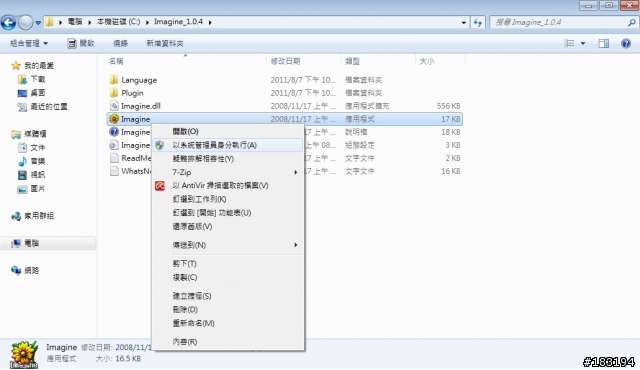Select the Plugin folder icon
The height and width of the screenshot is (370, 640).
[x=114, y=93]
